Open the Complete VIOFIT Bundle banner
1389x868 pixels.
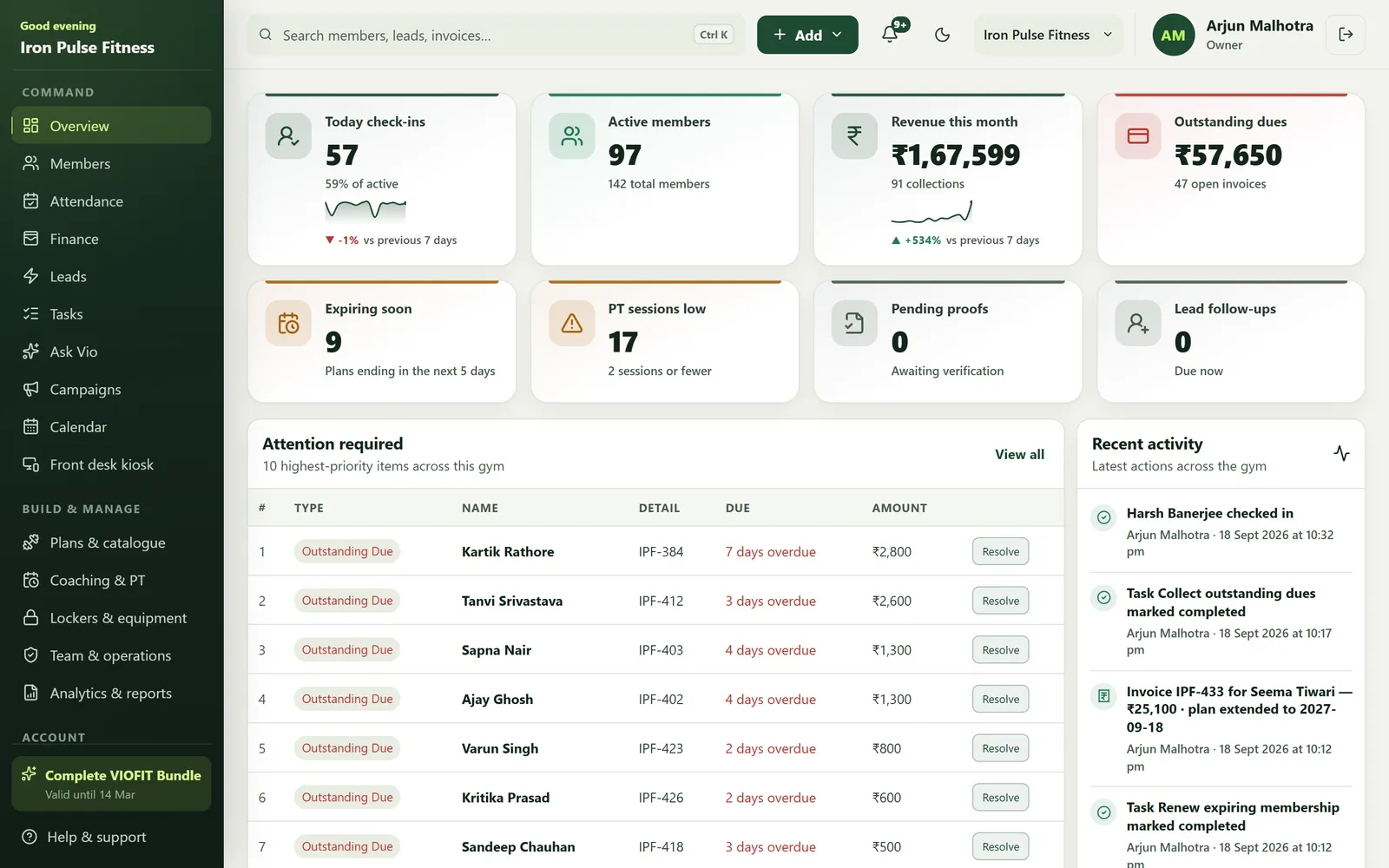tap(111, 784)
